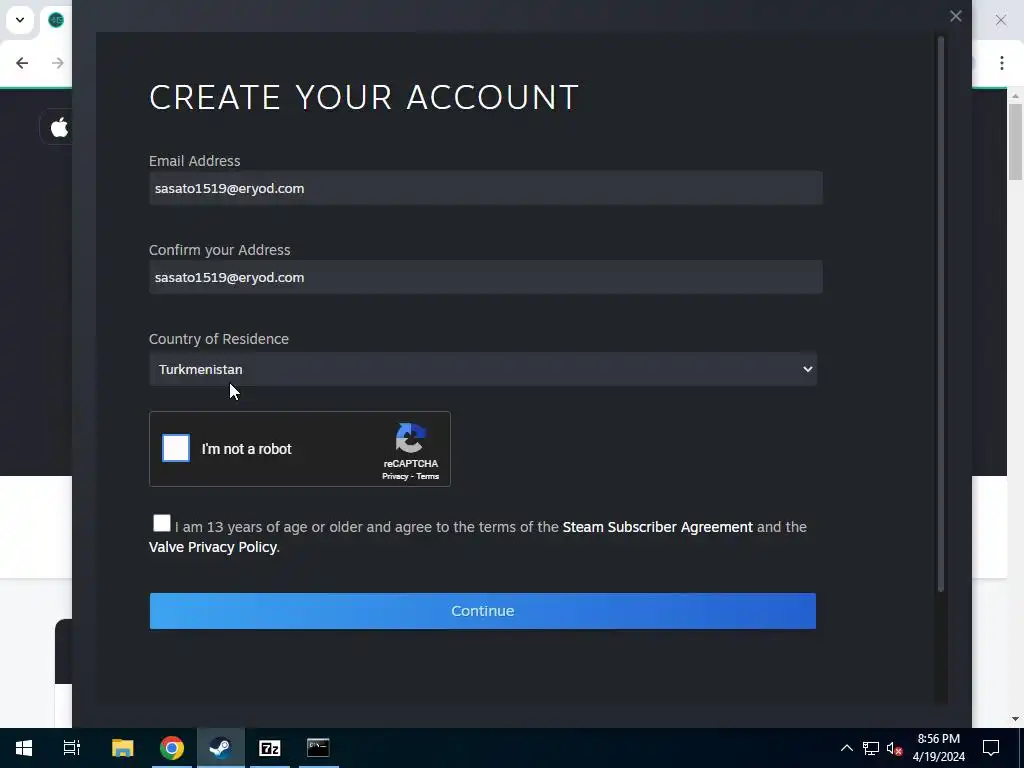
Task: Click the reCAPTCHA Privacy link
Action: 394,476
